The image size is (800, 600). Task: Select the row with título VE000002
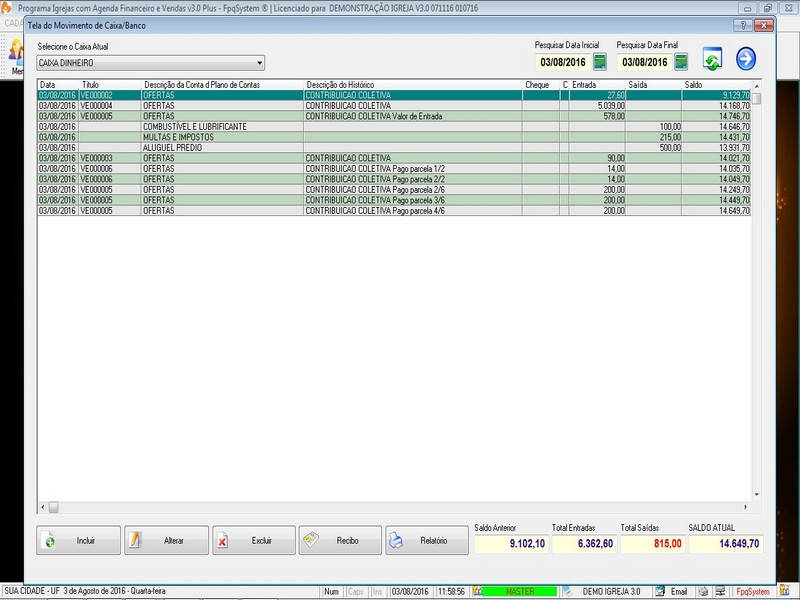[394, 95]
